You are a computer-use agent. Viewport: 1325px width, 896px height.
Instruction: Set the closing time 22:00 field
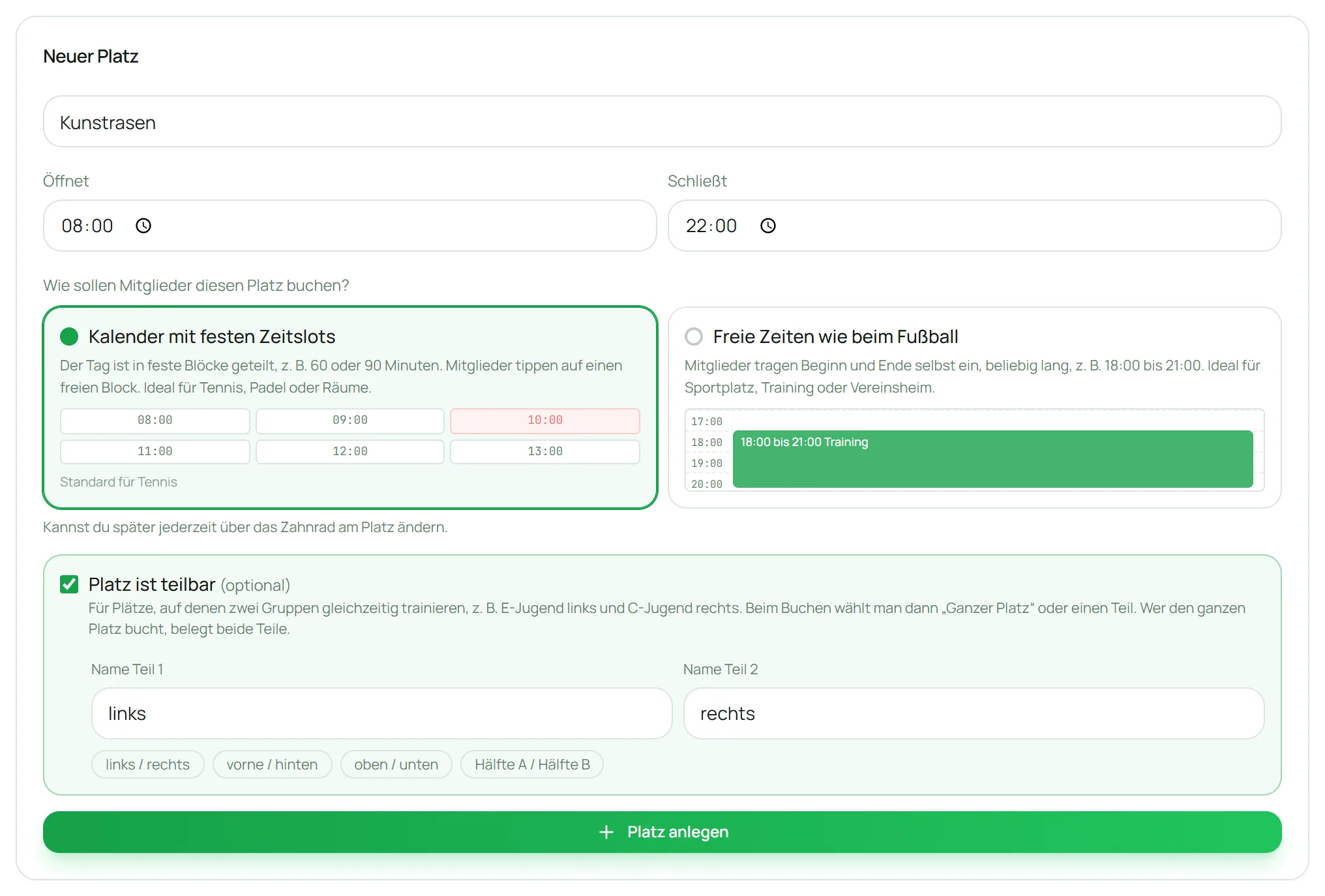click(975, 226)
